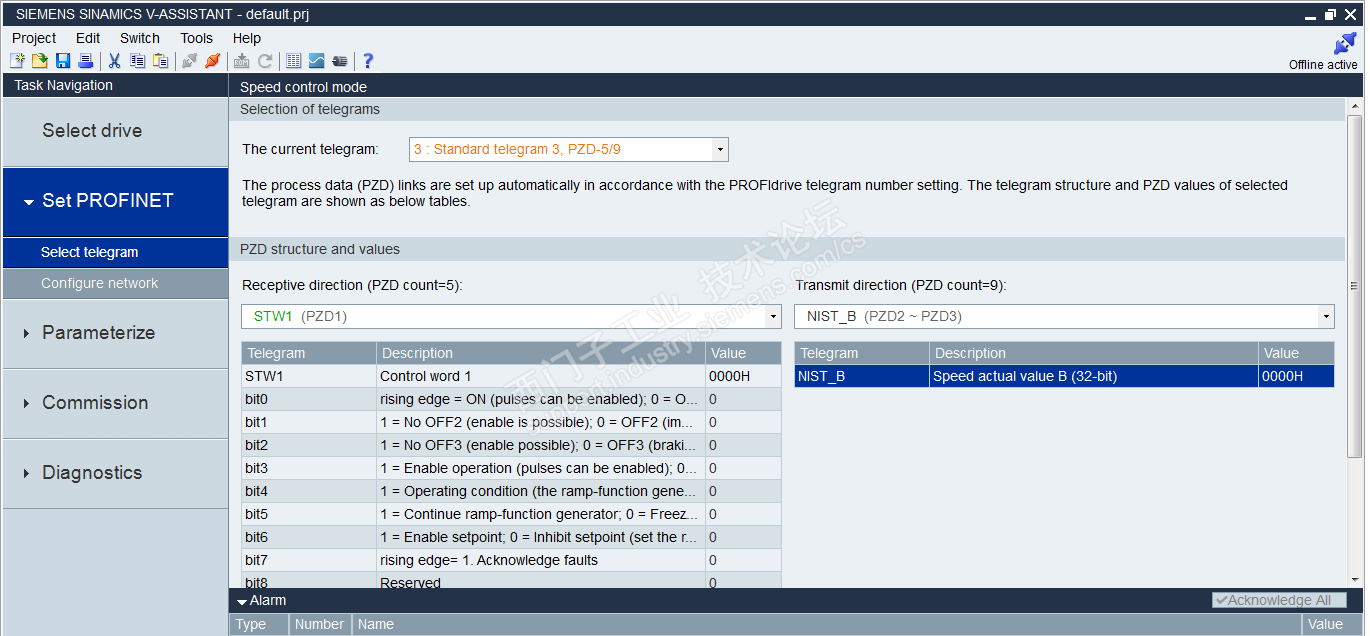Click the transmit table Telegram header
The width and height of the screenshot is (1370, 636).
[862, 353]
